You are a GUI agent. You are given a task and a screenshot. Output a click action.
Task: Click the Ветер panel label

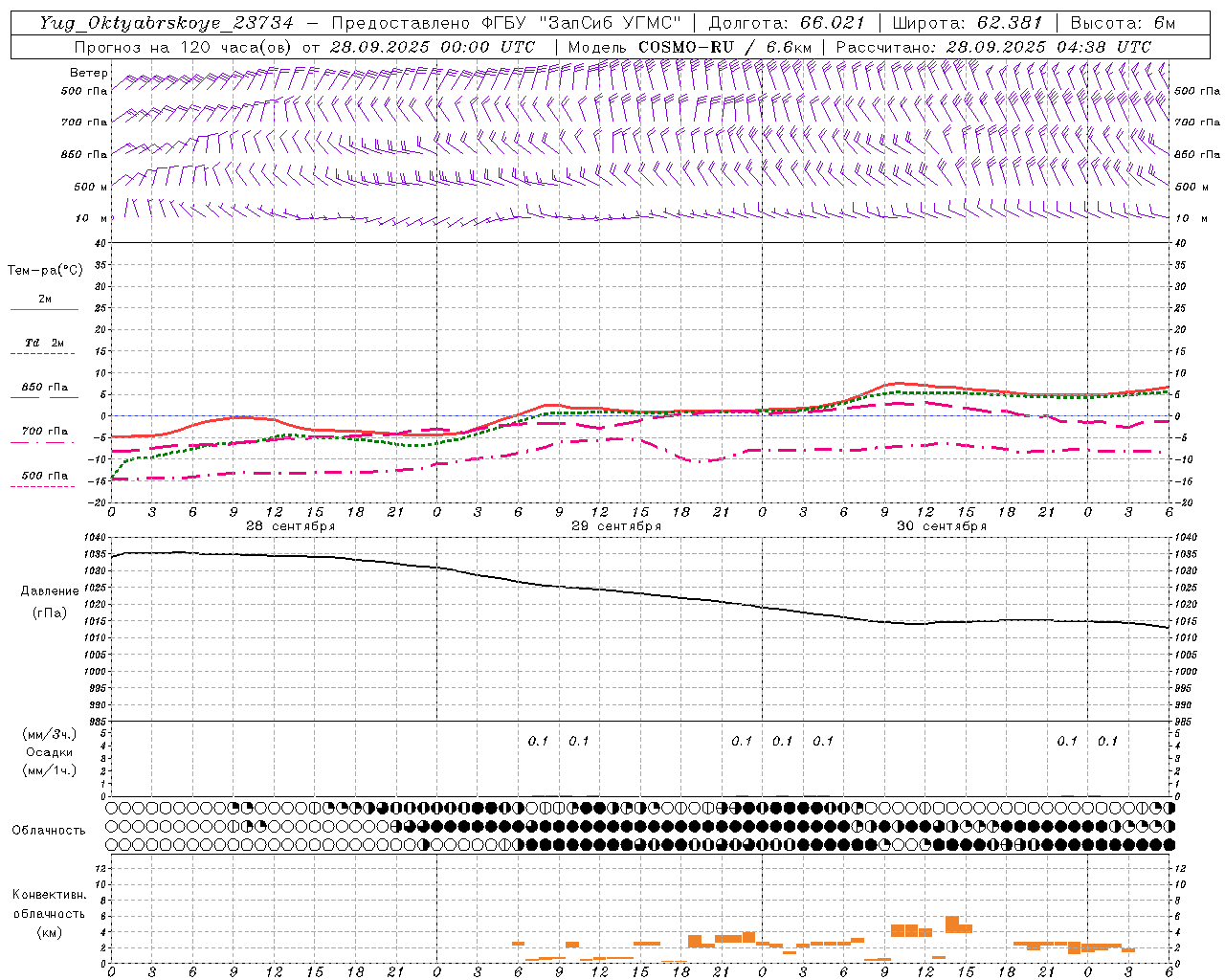click(x=89, y=73)
